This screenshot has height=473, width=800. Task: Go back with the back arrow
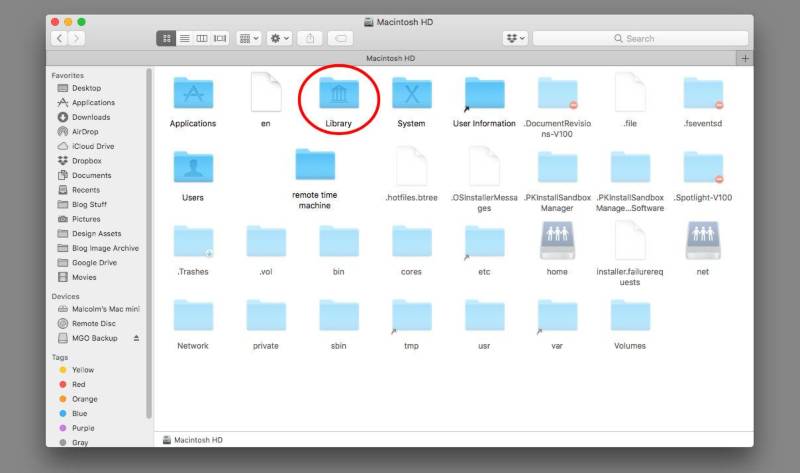click(59, 38)
